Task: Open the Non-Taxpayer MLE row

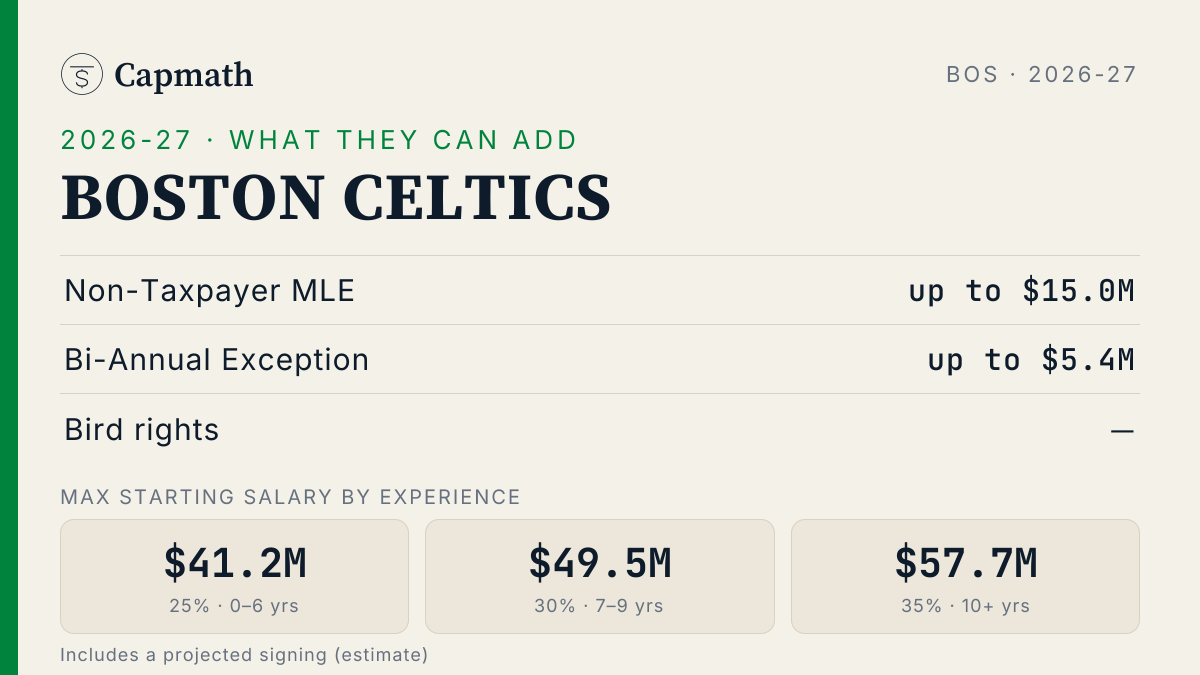Action: point(600,291)
